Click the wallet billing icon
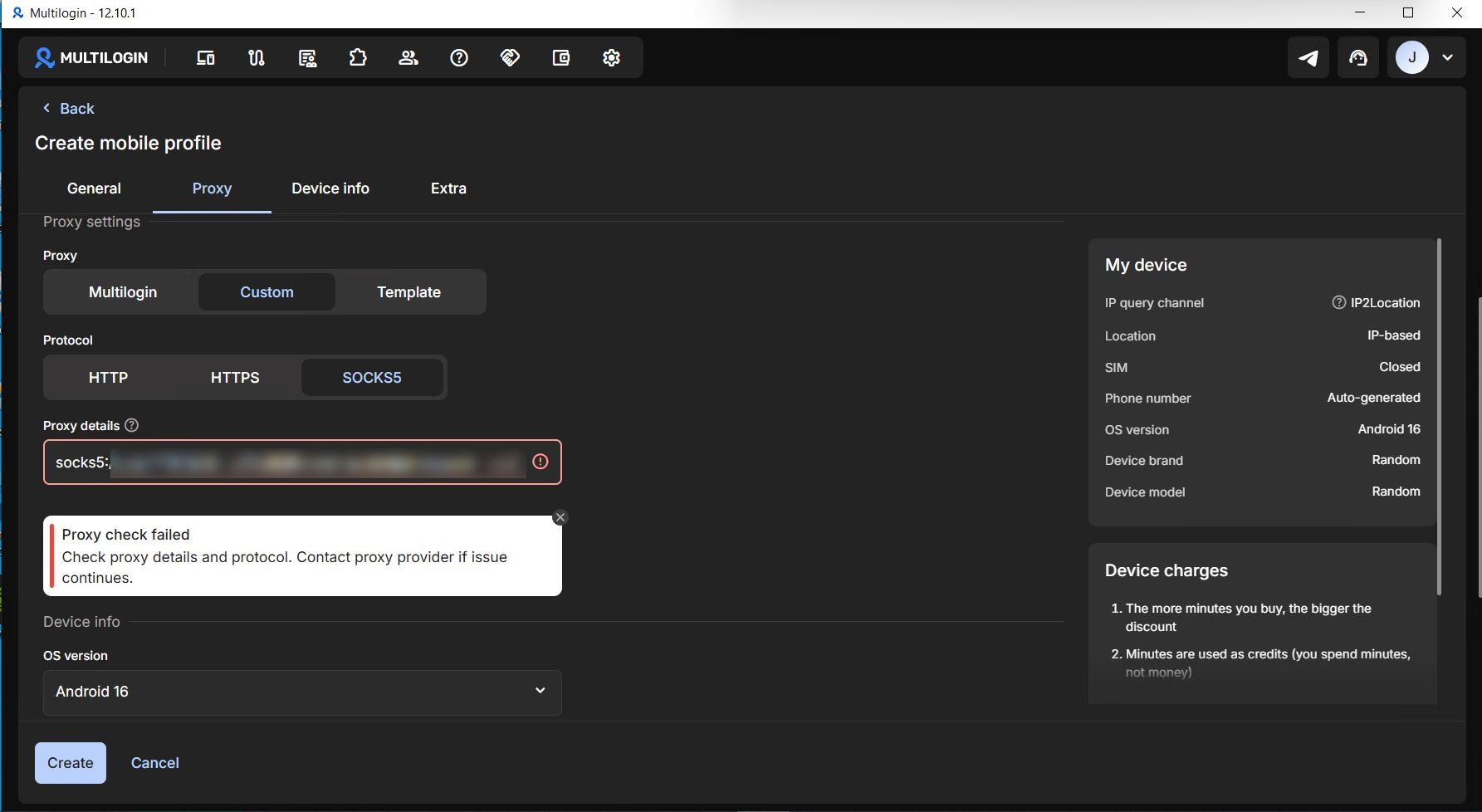Image resolution: width=1482 pixels, height=812 pixels. 561,57
